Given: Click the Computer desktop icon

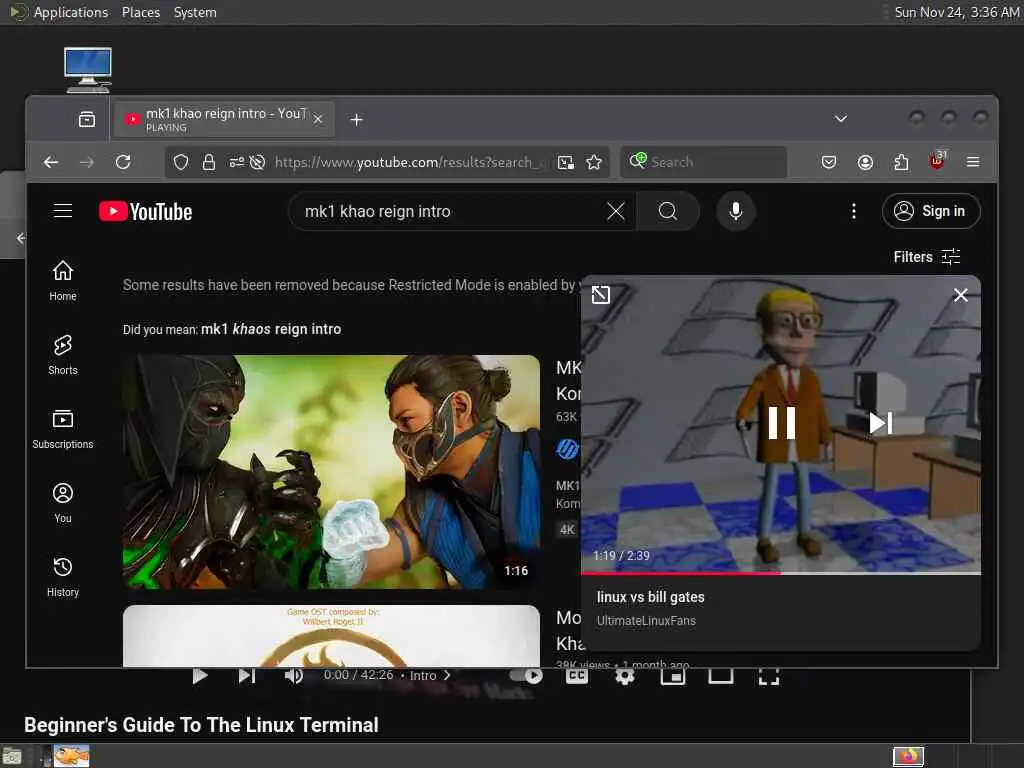Looking at the screenshot, I should pyautogui.click(x=88, y=69).
